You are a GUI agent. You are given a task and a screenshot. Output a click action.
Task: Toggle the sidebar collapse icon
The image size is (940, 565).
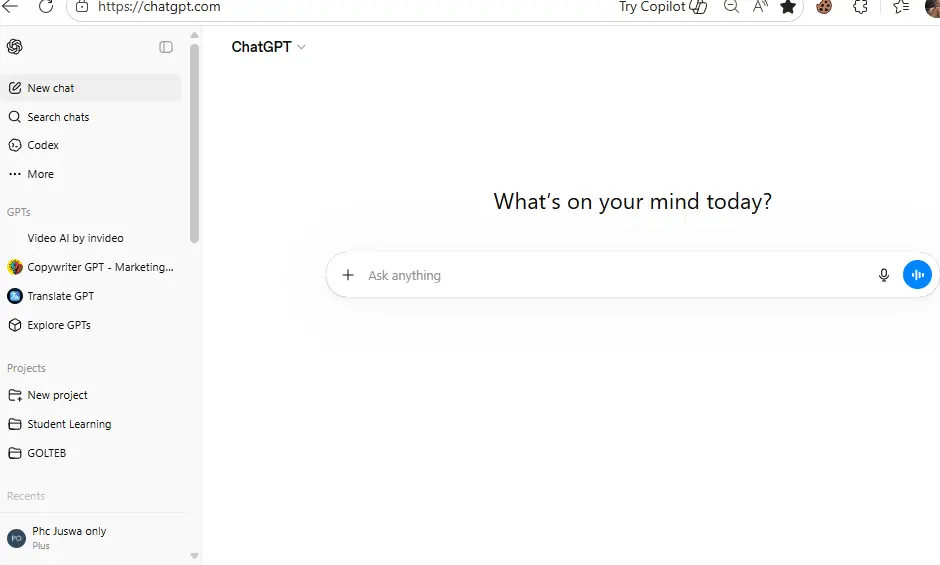tap(166, 47)
